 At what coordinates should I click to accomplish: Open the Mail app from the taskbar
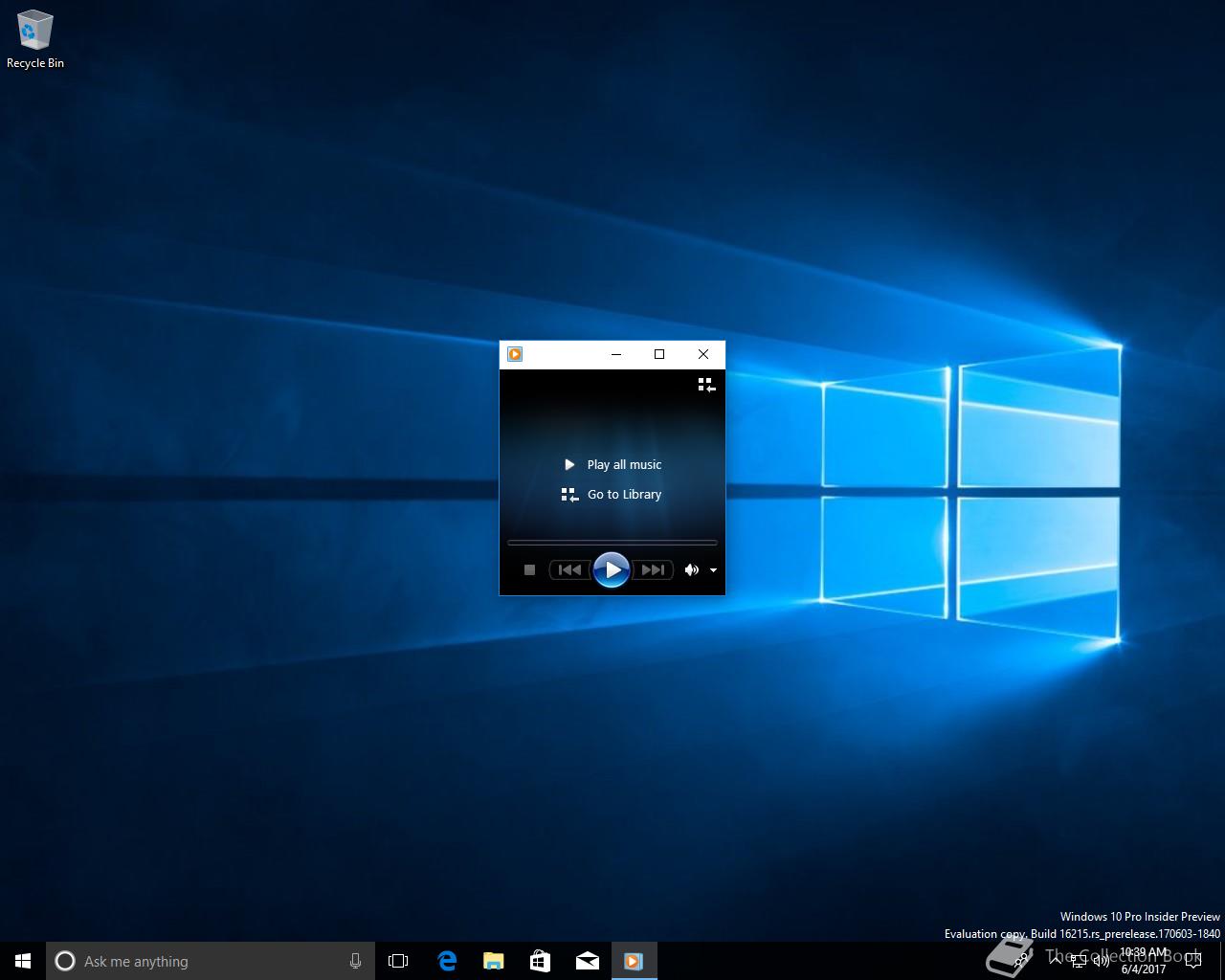click(x=588, y=961)
